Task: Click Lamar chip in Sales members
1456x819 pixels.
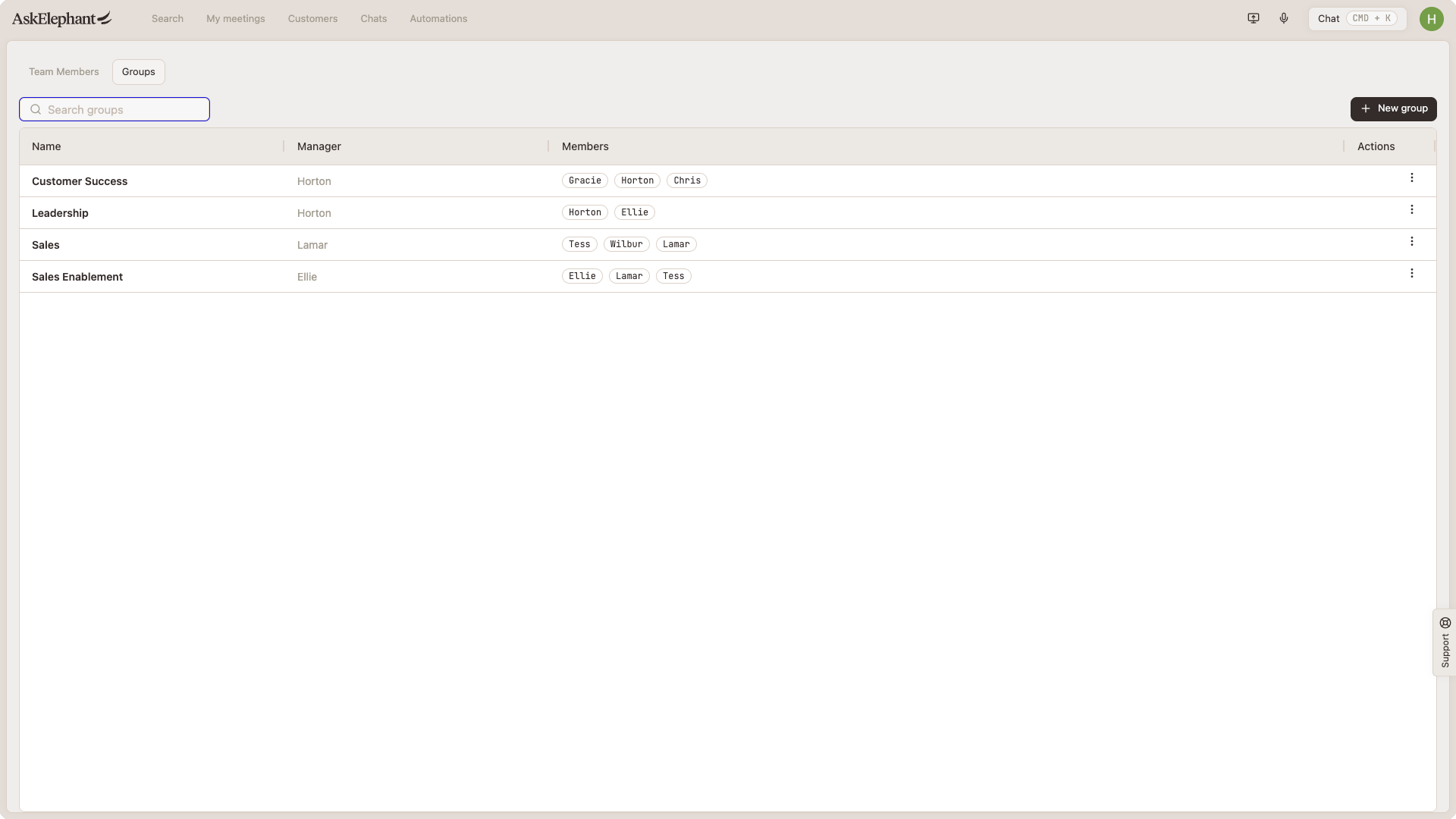Action: coord(676,244)
